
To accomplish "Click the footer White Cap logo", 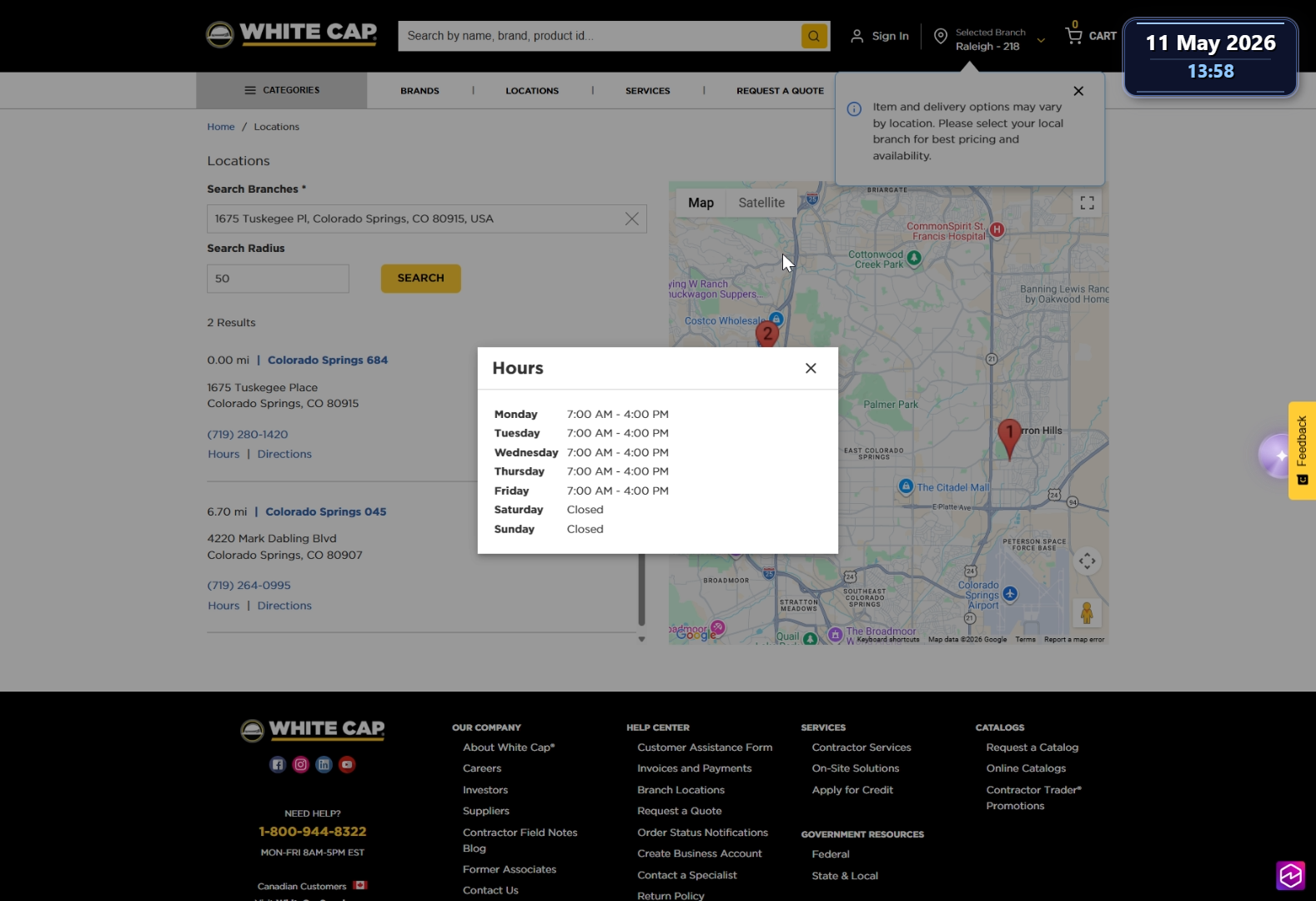I will click(313, 730).
